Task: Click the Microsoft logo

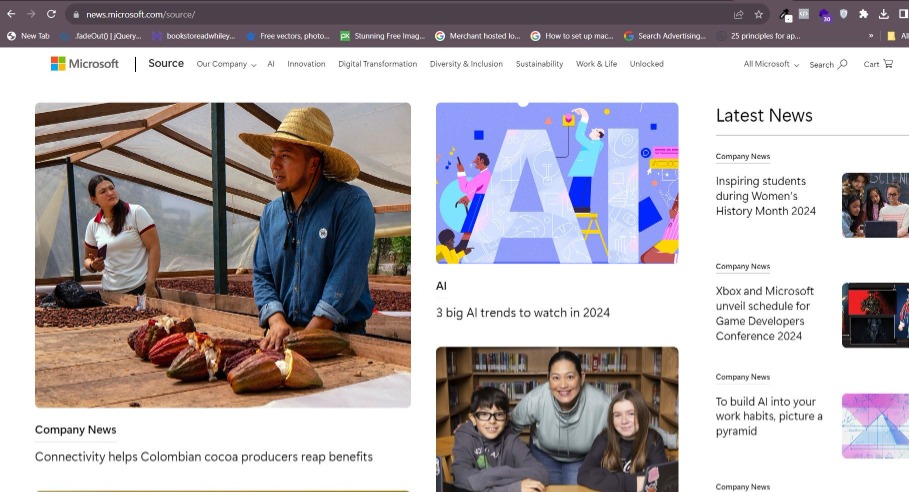Action: [x=85, y=64]
